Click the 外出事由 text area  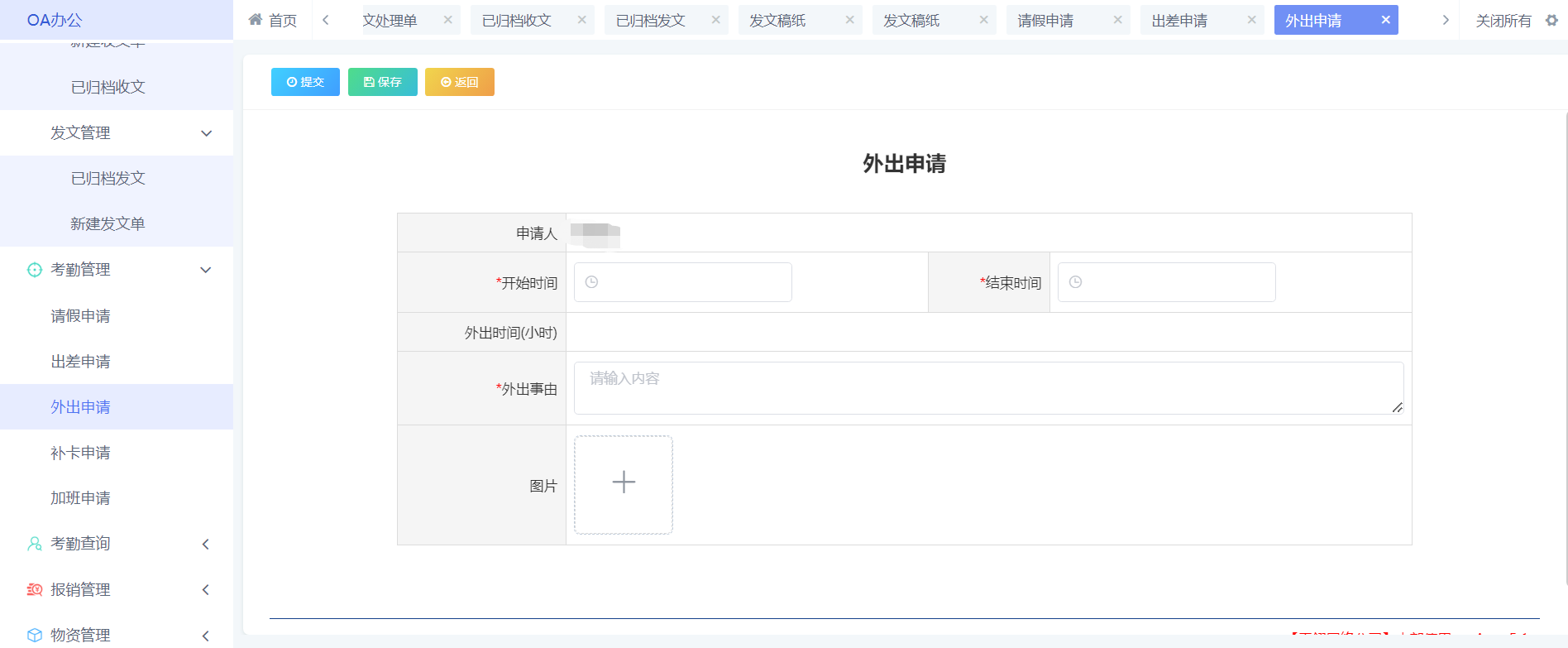[x=987, y=388]
